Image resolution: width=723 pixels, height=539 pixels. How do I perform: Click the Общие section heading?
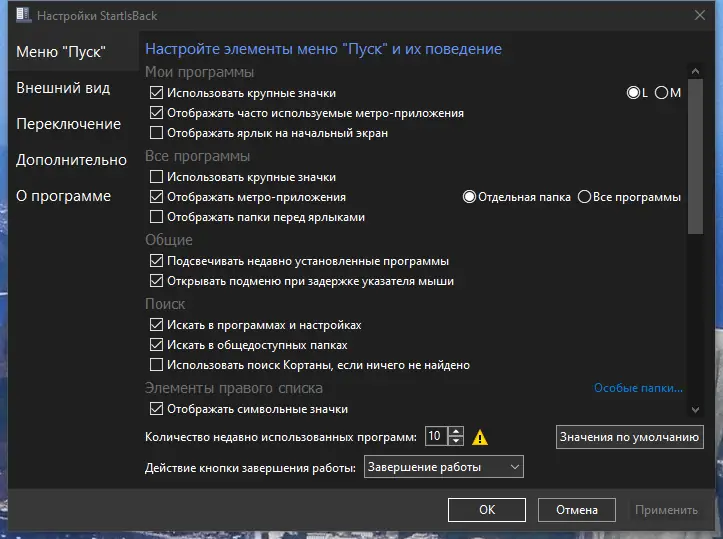(169, 240)
